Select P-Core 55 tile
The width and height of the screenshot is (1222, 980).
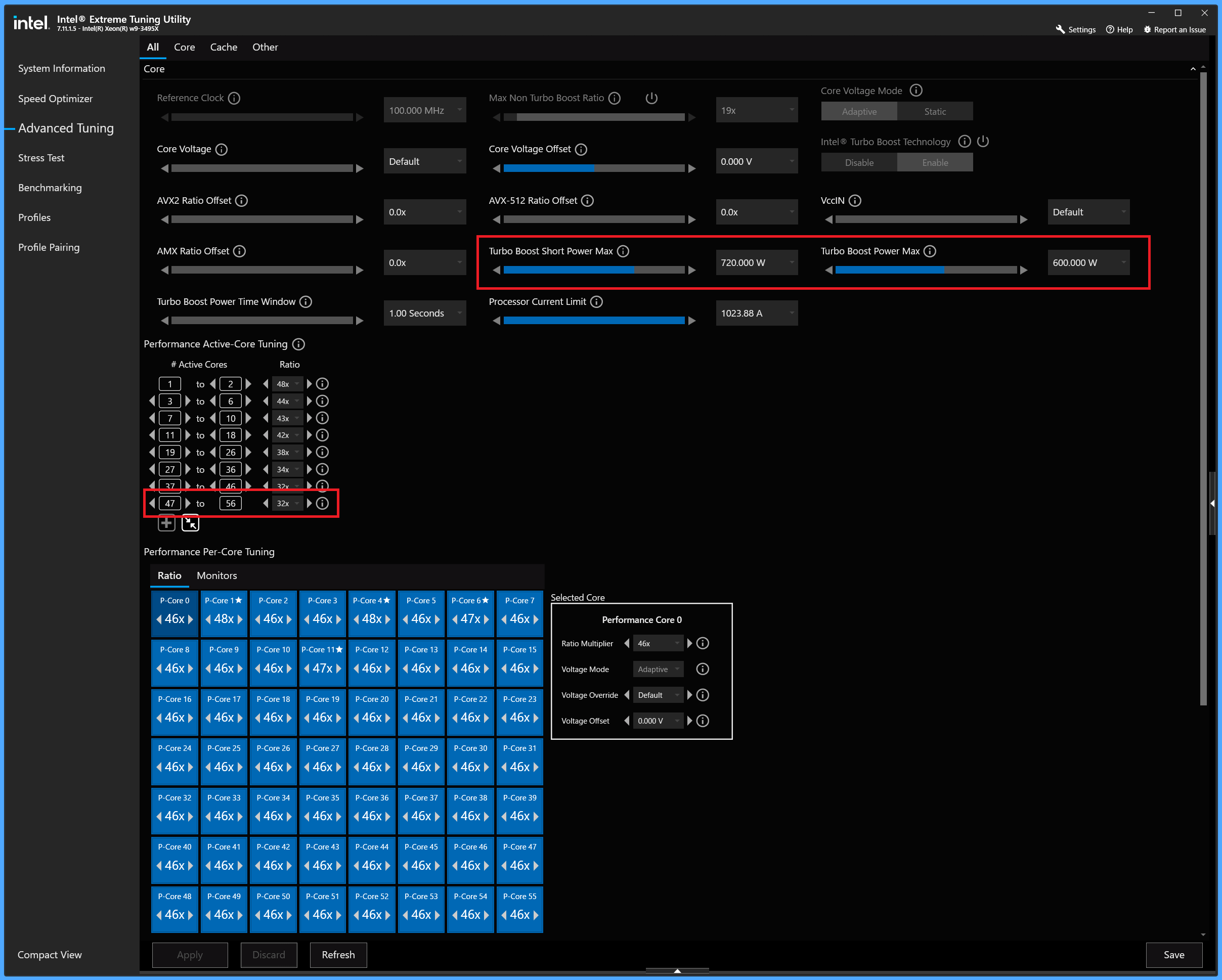coord(520,909)
